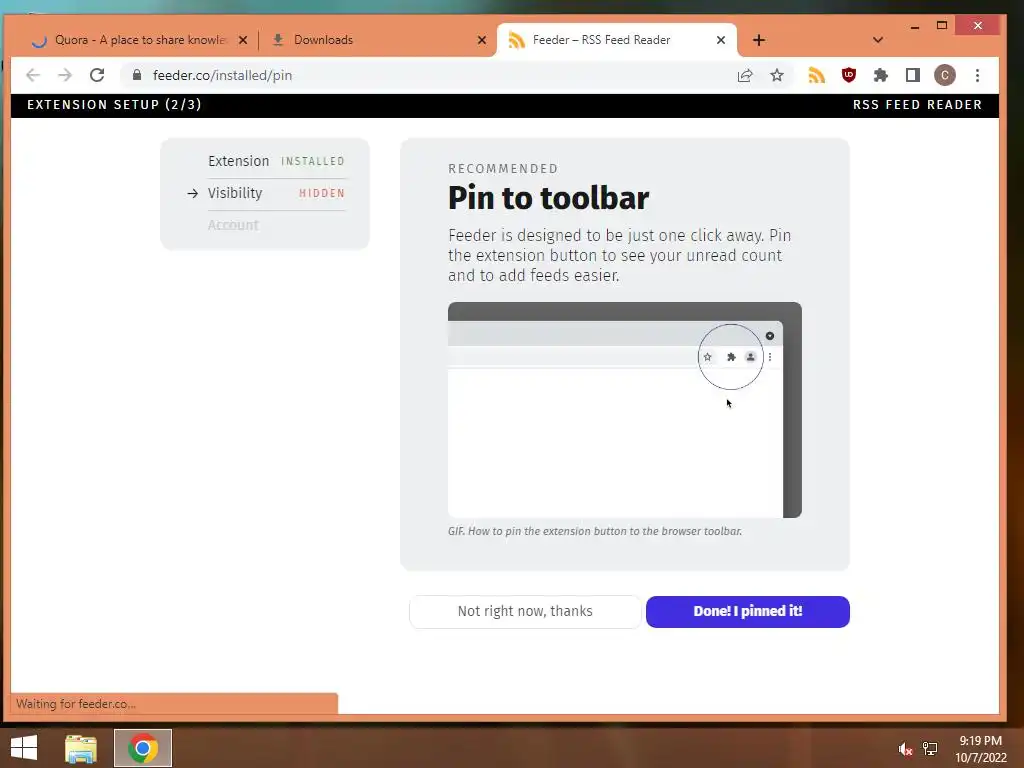Image resolution: width=1024 pixels, height=768 pixels.
Task: Click the INSTALLED status label
Action: [312, 161]
